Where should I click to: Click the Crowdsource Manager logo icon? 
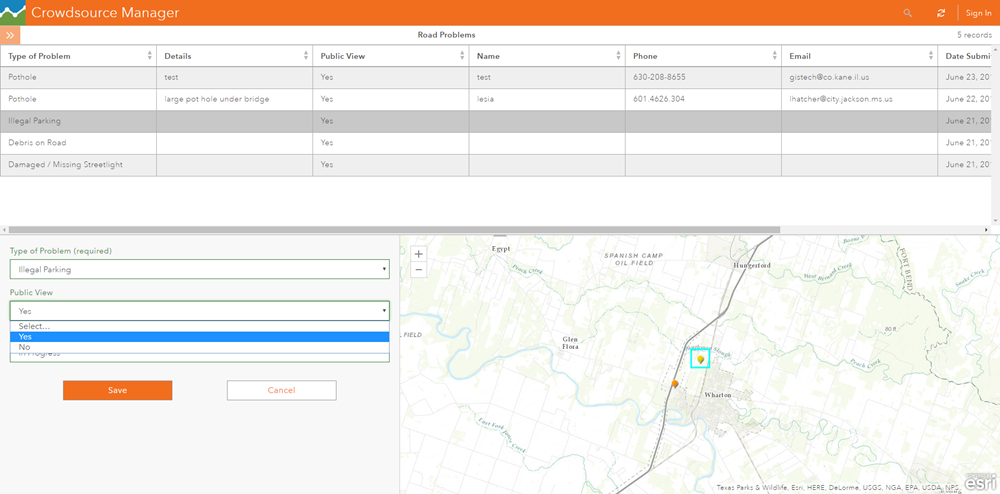point(13,13)
